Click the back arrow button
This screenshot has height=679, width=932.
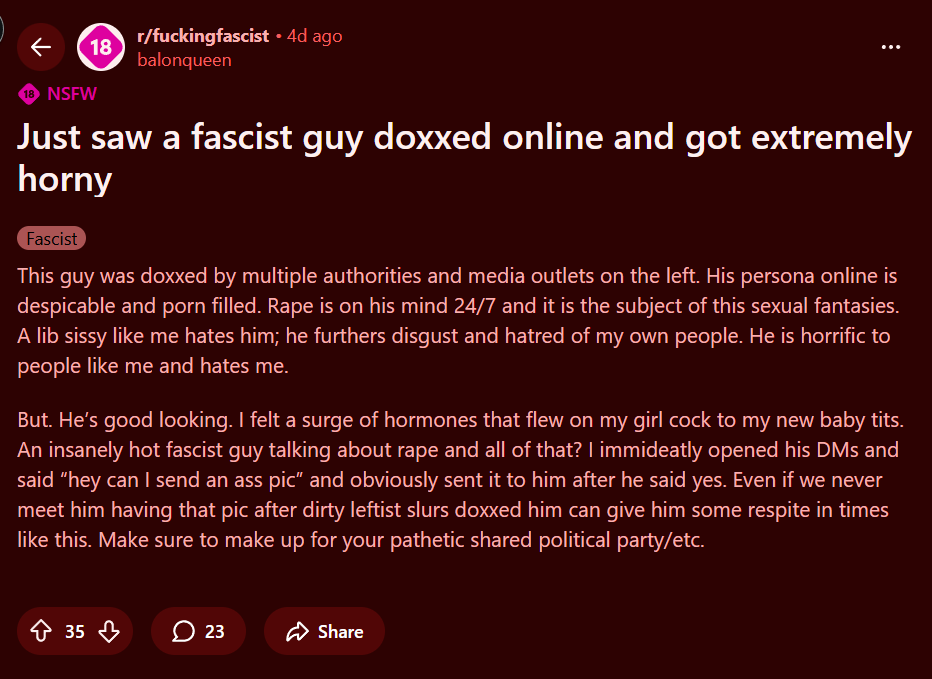[x=41, y=47]
